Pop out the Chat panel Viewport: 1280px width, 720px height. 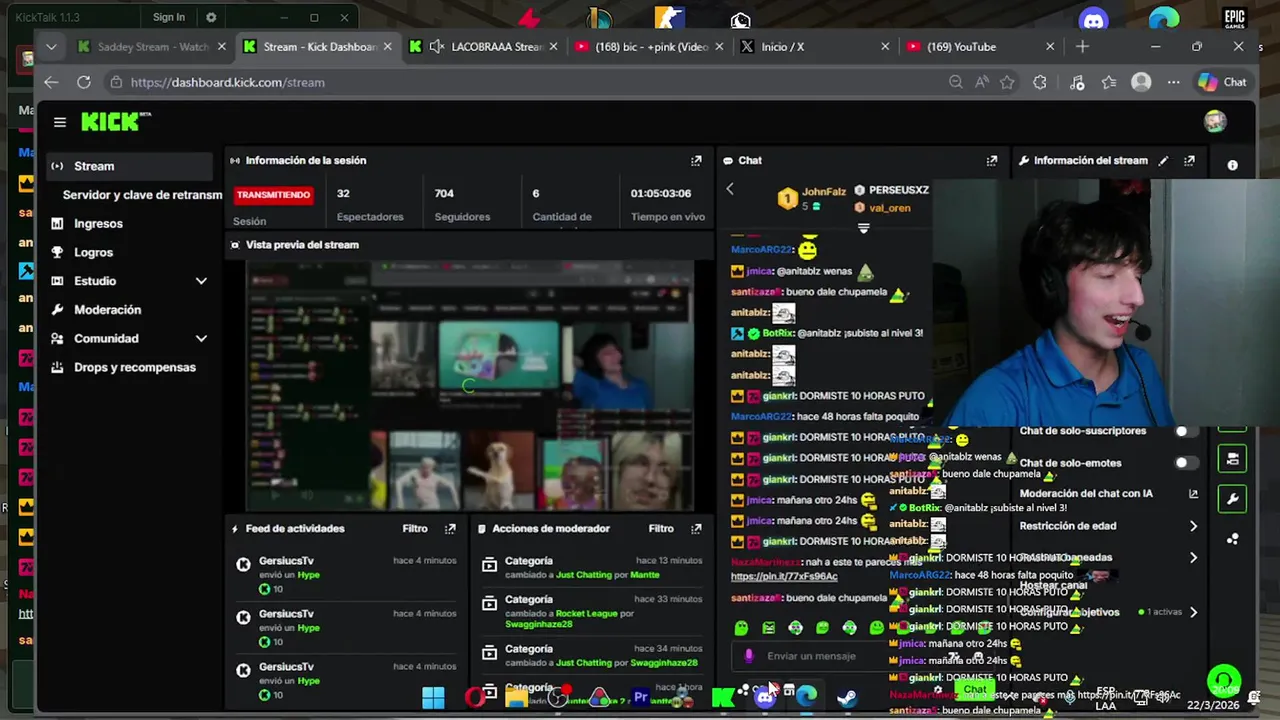click(992, 160)
